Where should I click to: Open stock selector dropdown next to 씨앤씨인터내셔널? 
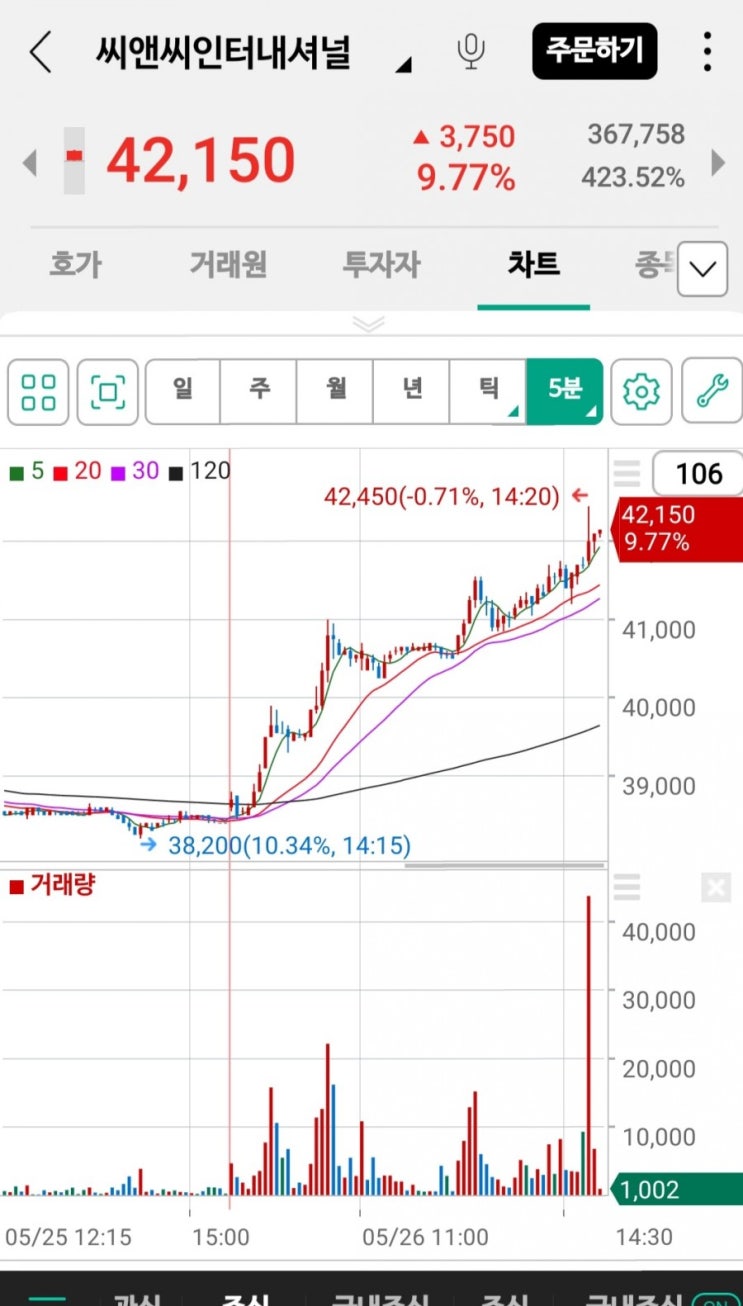(x=403, y=66)
